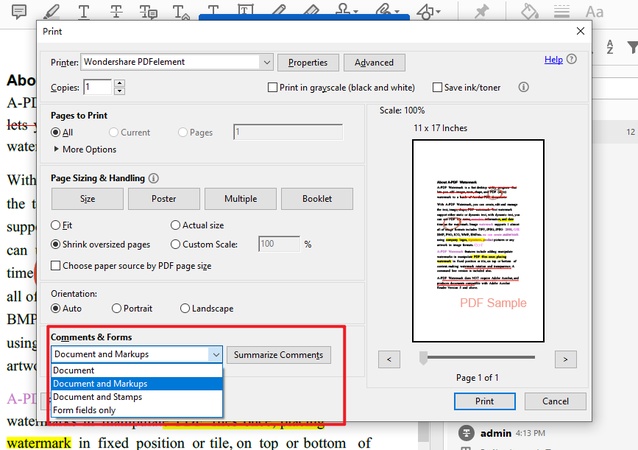The height and width of the screenshot is (450, 638).
Task: Open the Help link
Action: (553, 60)
